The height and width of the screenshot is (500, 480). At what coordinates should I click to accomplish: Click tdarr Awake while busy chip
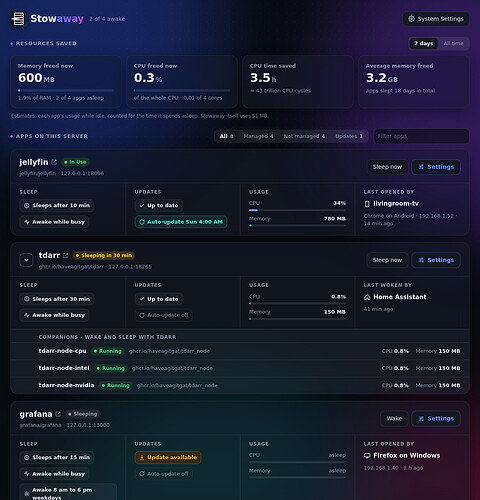[x=54, y=315]
